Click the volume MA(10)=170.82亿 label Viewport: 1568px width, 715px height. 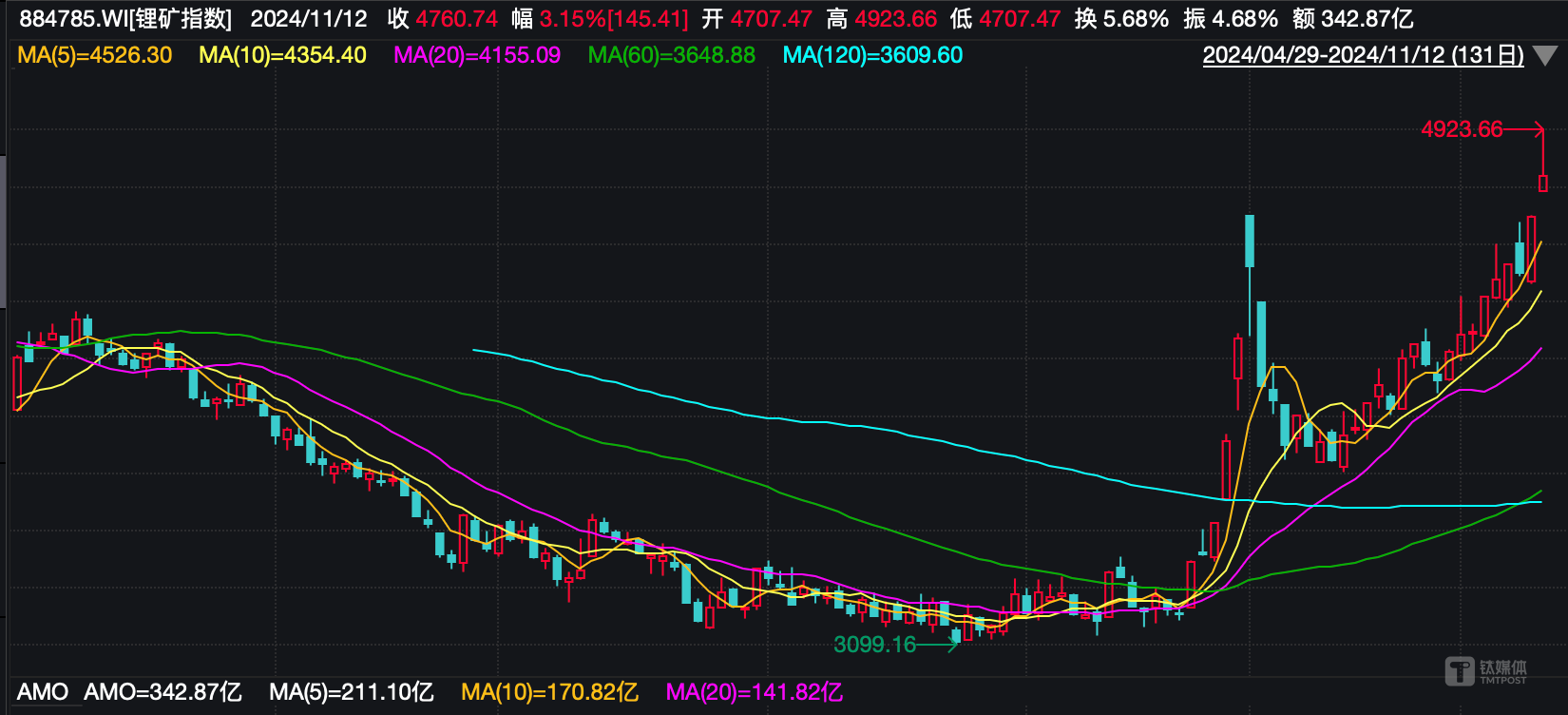tap(549, 692)
